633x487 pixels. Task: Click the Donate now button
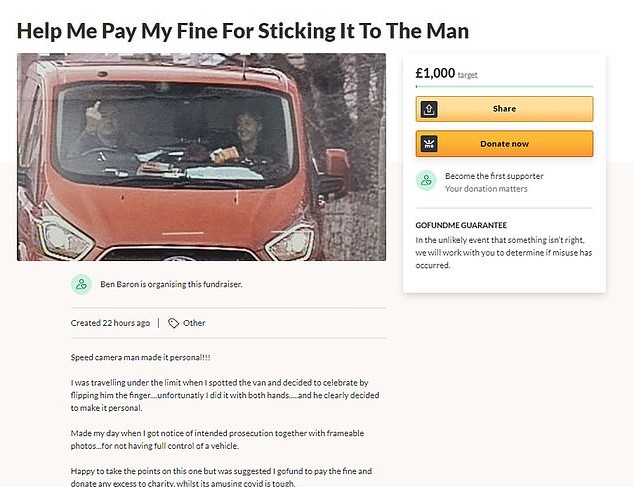pyautogui.click(x=504, y=144)
